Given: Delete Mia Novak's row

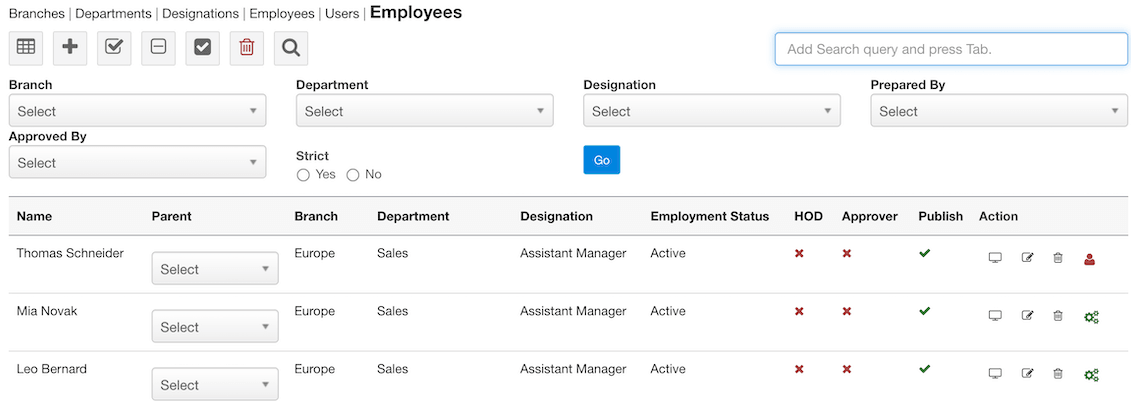Looking at the screenshot, I should point(1057,315).
